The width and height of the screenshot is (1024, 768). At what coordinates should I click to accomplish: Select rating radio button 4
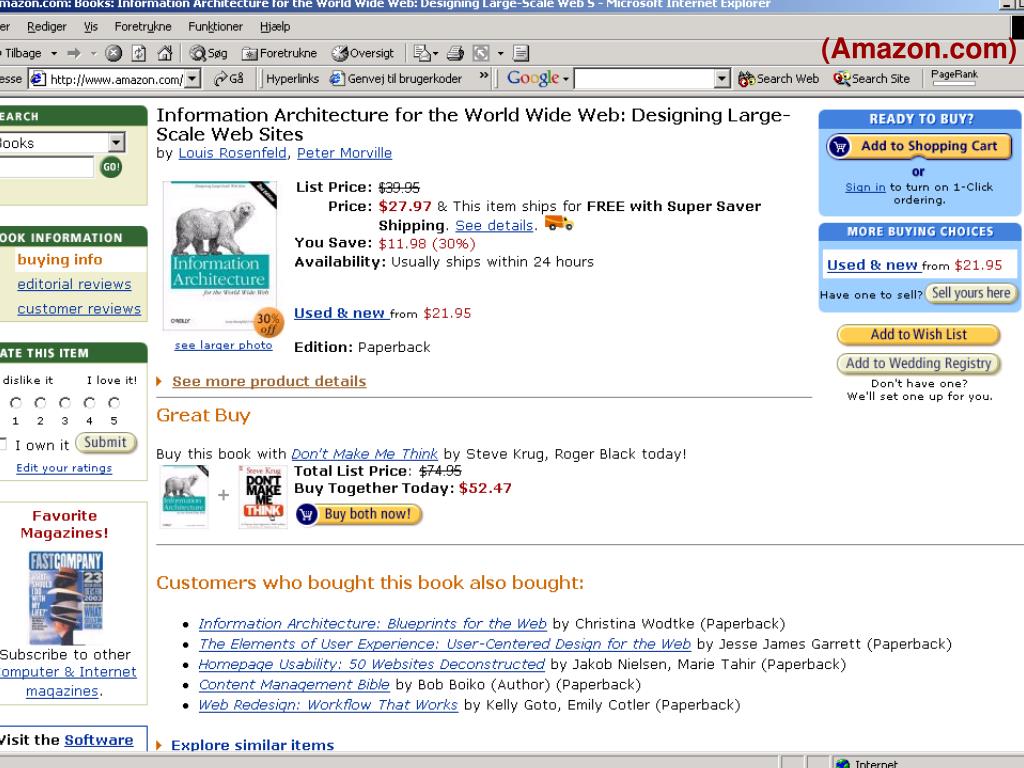(89, 403)
